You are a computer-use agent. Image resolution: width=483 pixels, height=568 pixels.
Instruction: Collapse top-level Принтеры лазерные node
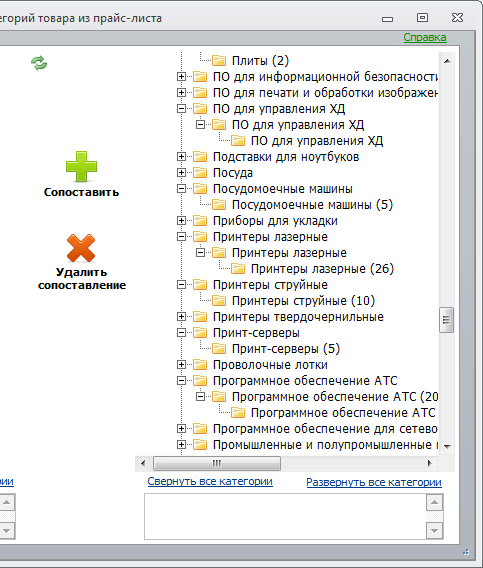[x=181, y=237]
